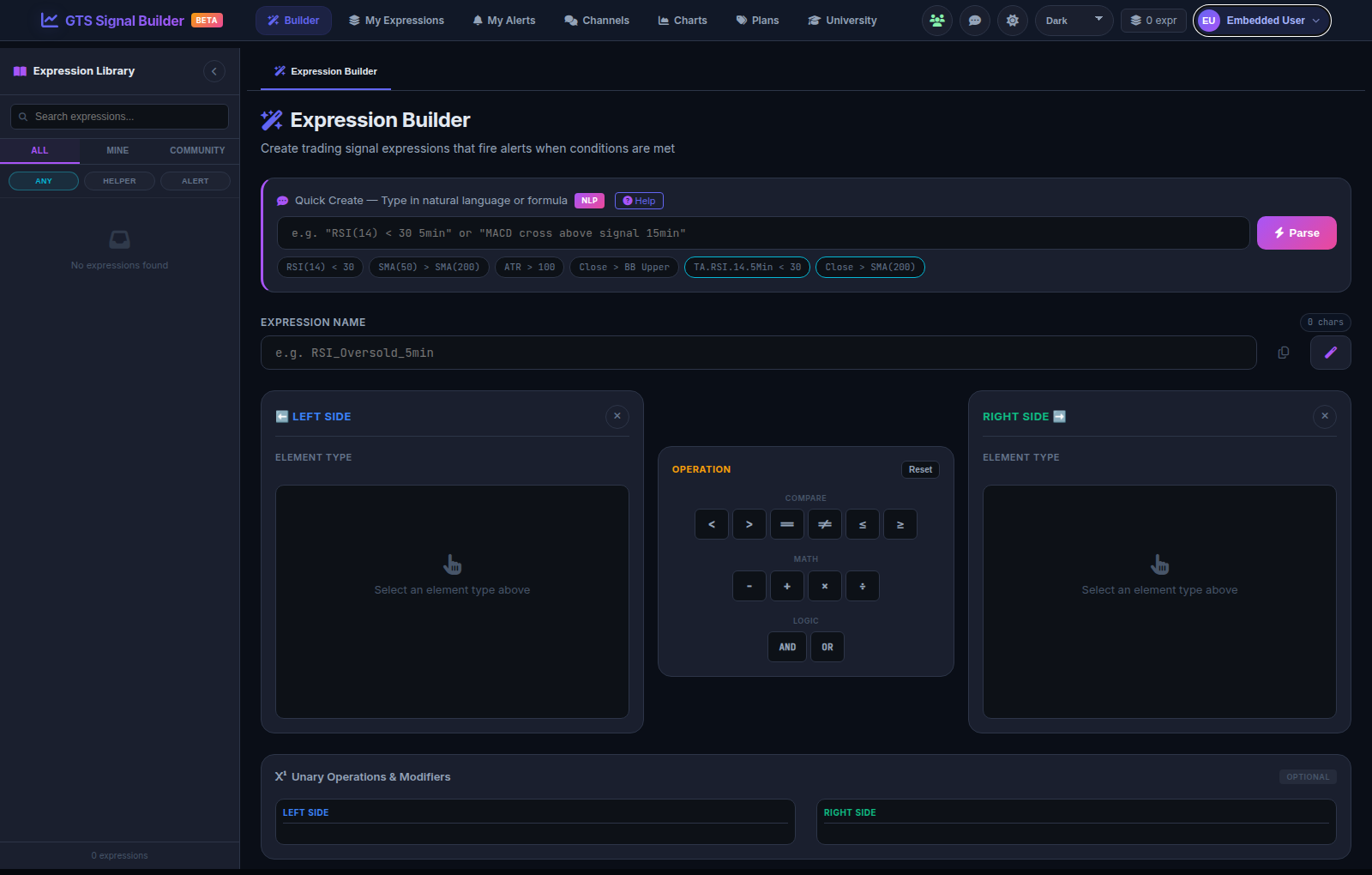Select the AND logic operator
1372x875 pixels.
pos(787,647)
